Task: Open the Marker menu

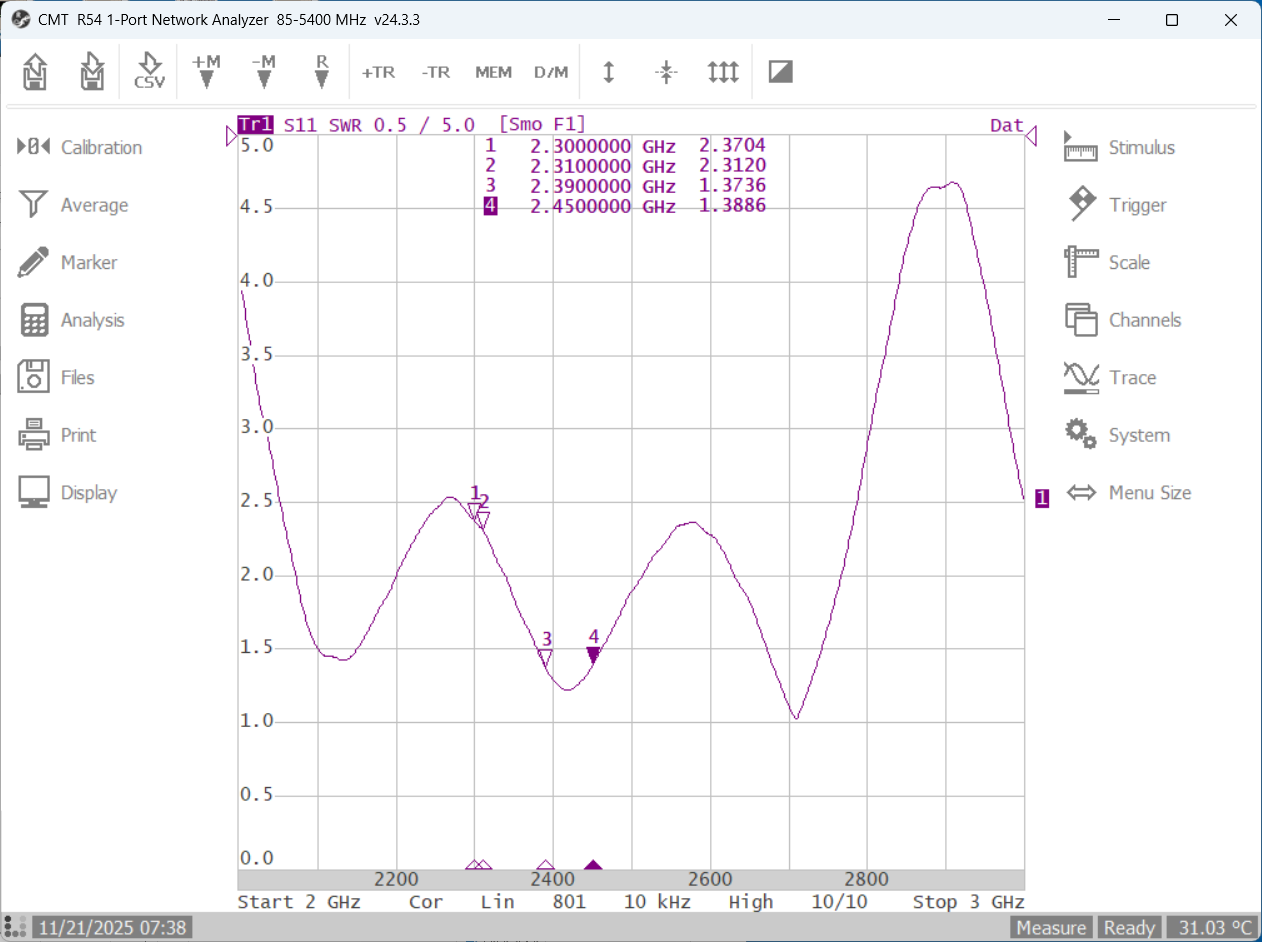Action: coord(68,262)
